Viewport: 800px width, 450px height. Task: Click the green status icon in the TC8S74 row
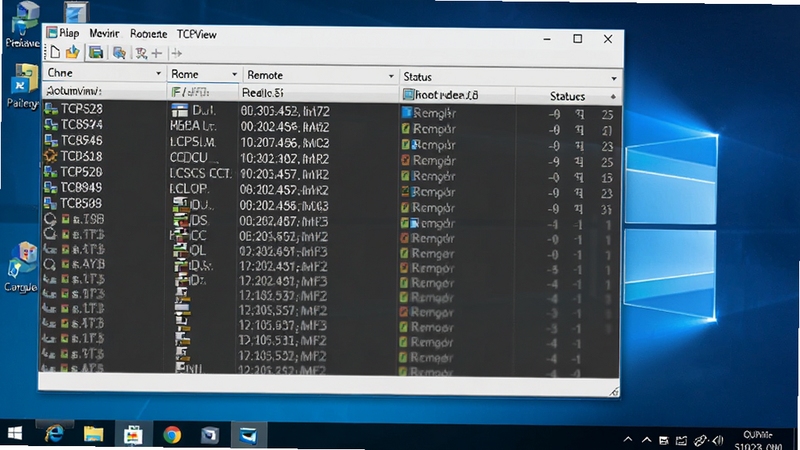tap(405, 129)
